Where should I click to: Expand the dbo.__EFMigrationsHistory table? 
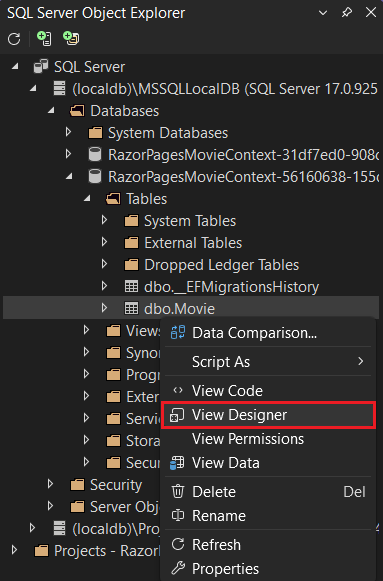click(x=104, y=286)
